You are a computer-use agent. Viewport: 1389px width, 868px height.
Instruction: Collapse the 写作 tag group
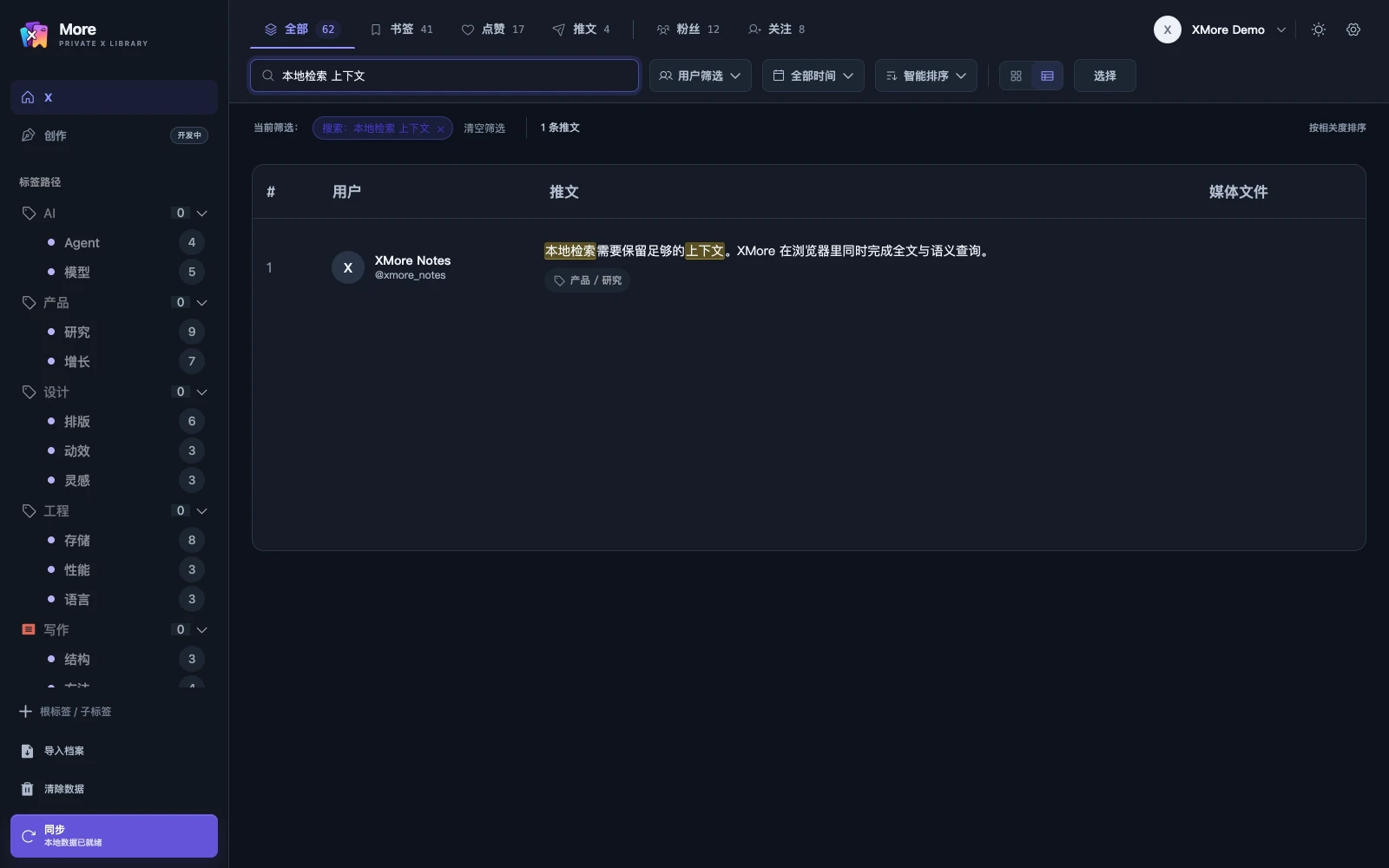click(x=202, y=630)
